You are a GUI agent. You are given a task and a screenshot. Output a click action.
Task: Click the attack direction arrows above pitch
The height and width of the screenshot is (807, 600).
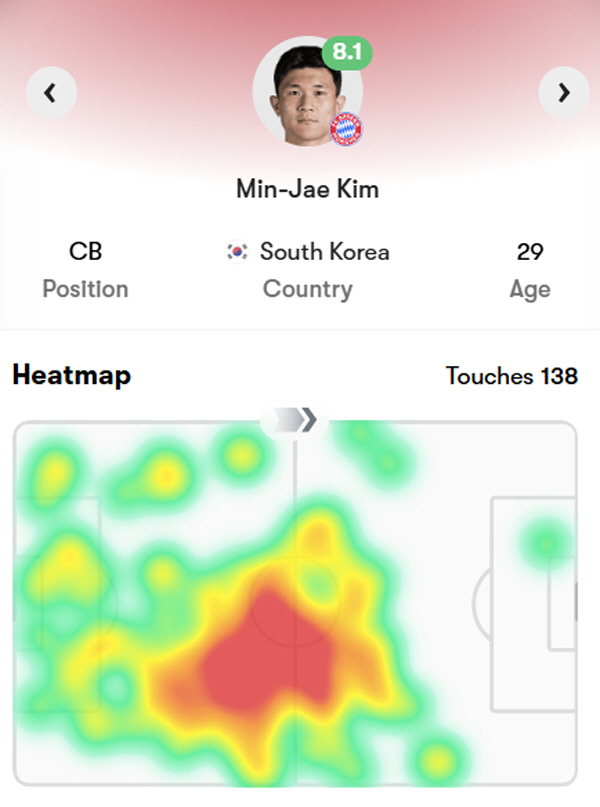click(x=295, y=420)
